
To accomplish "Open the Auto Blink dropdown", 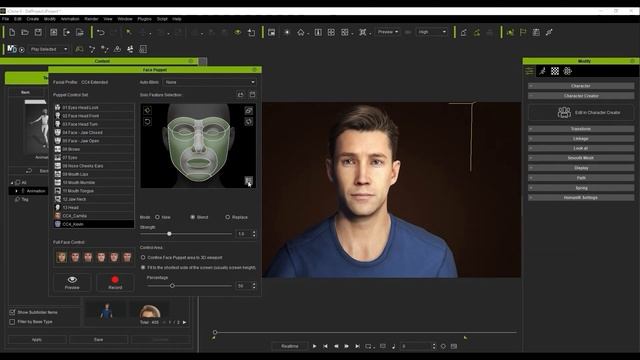I will click(x=209, y=82).
